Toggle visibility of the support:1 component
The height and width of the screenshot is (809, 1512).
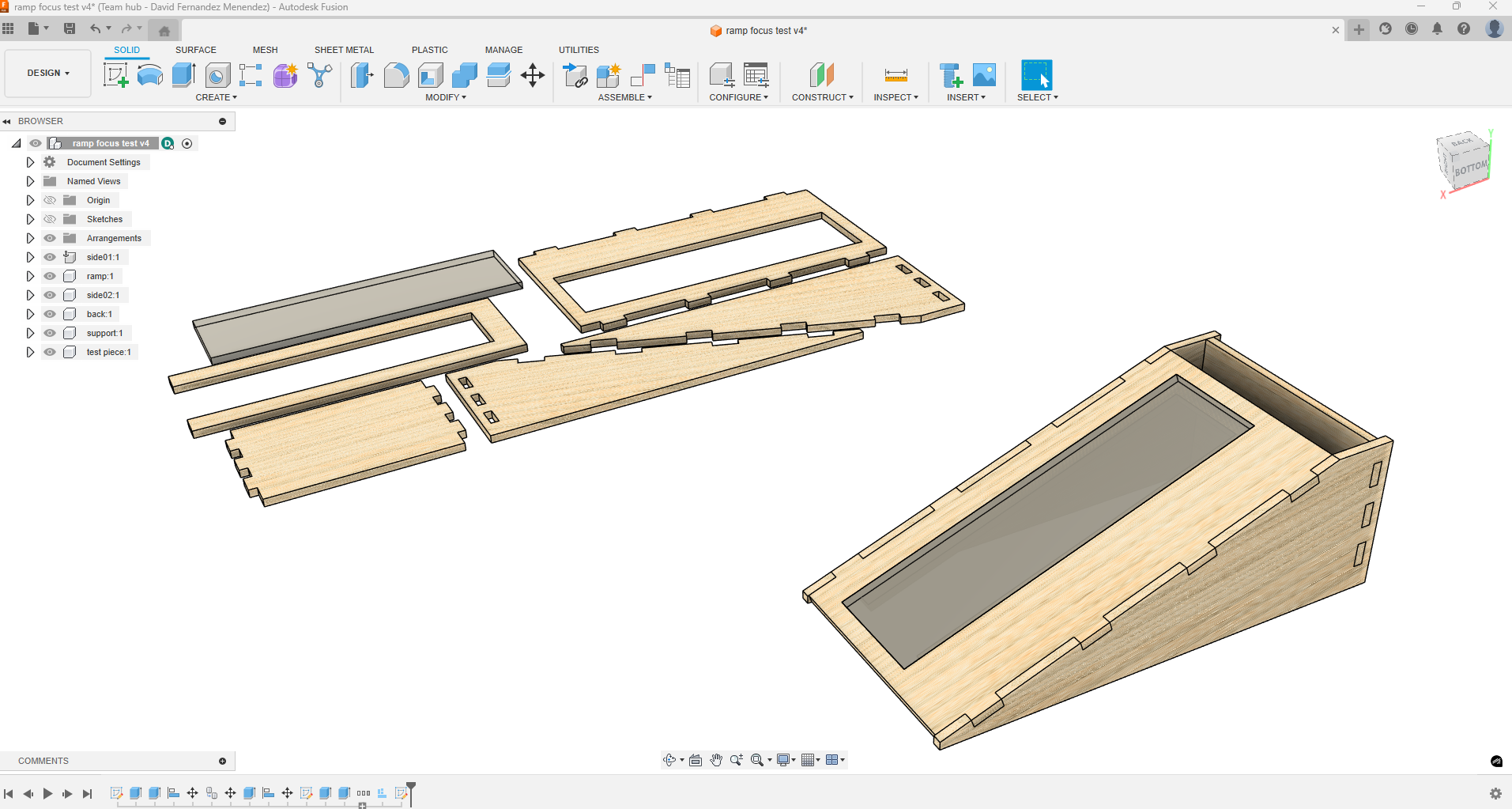[49, 332]
